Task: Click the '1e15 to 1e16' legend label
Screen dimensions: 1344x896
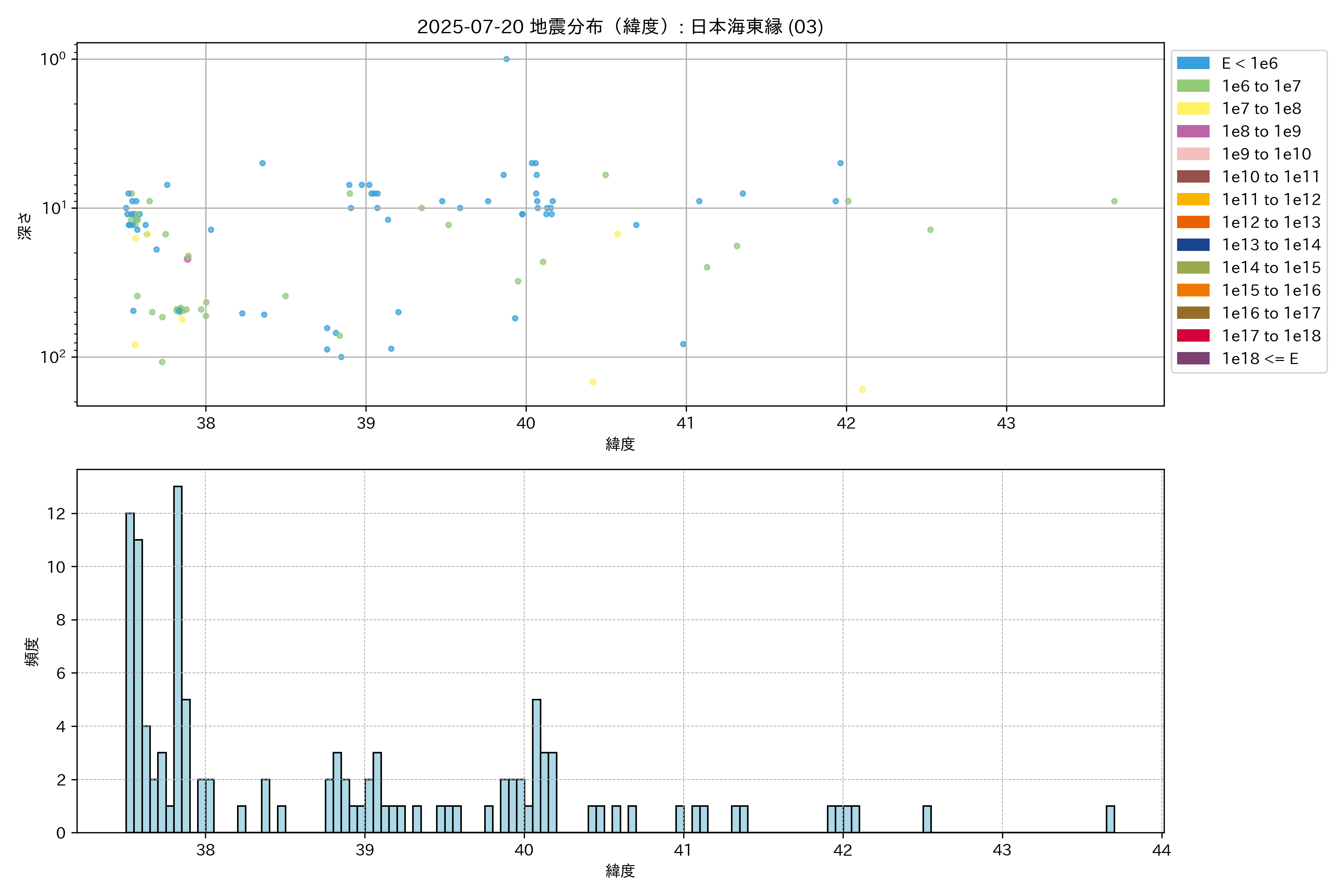Action: pyautogui.click(x=1271, y=290)
